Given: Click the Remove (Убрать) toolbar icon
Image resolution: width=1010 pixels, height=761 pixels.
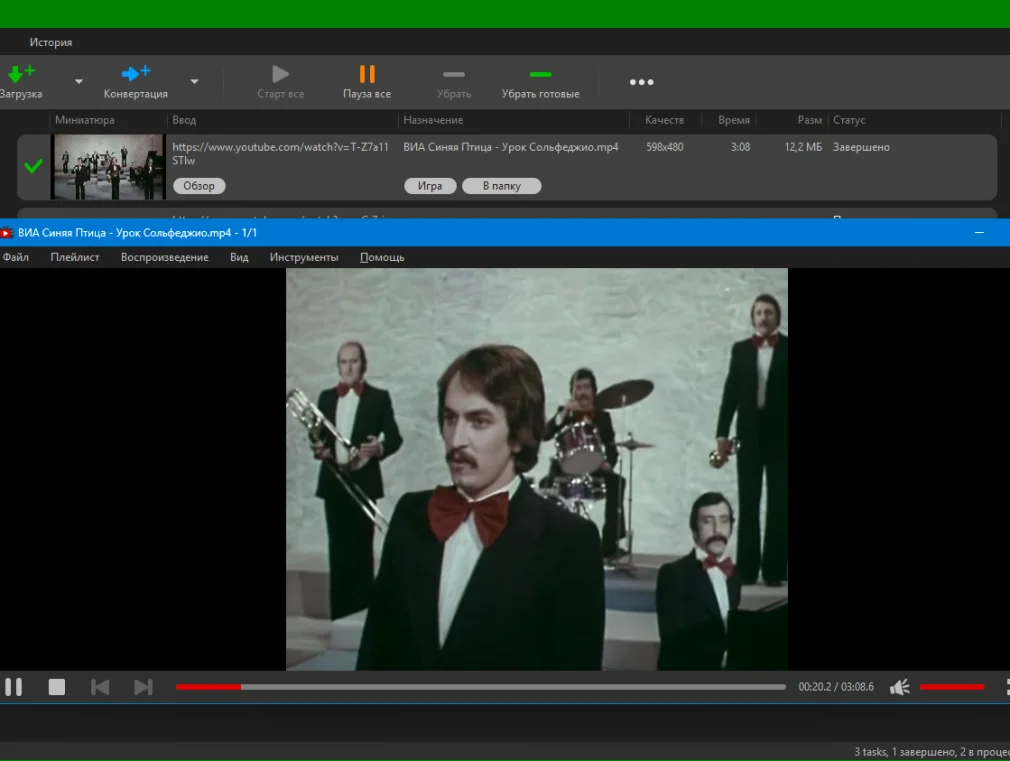Looking at the screenshot, I should click(x=454, y=75).
